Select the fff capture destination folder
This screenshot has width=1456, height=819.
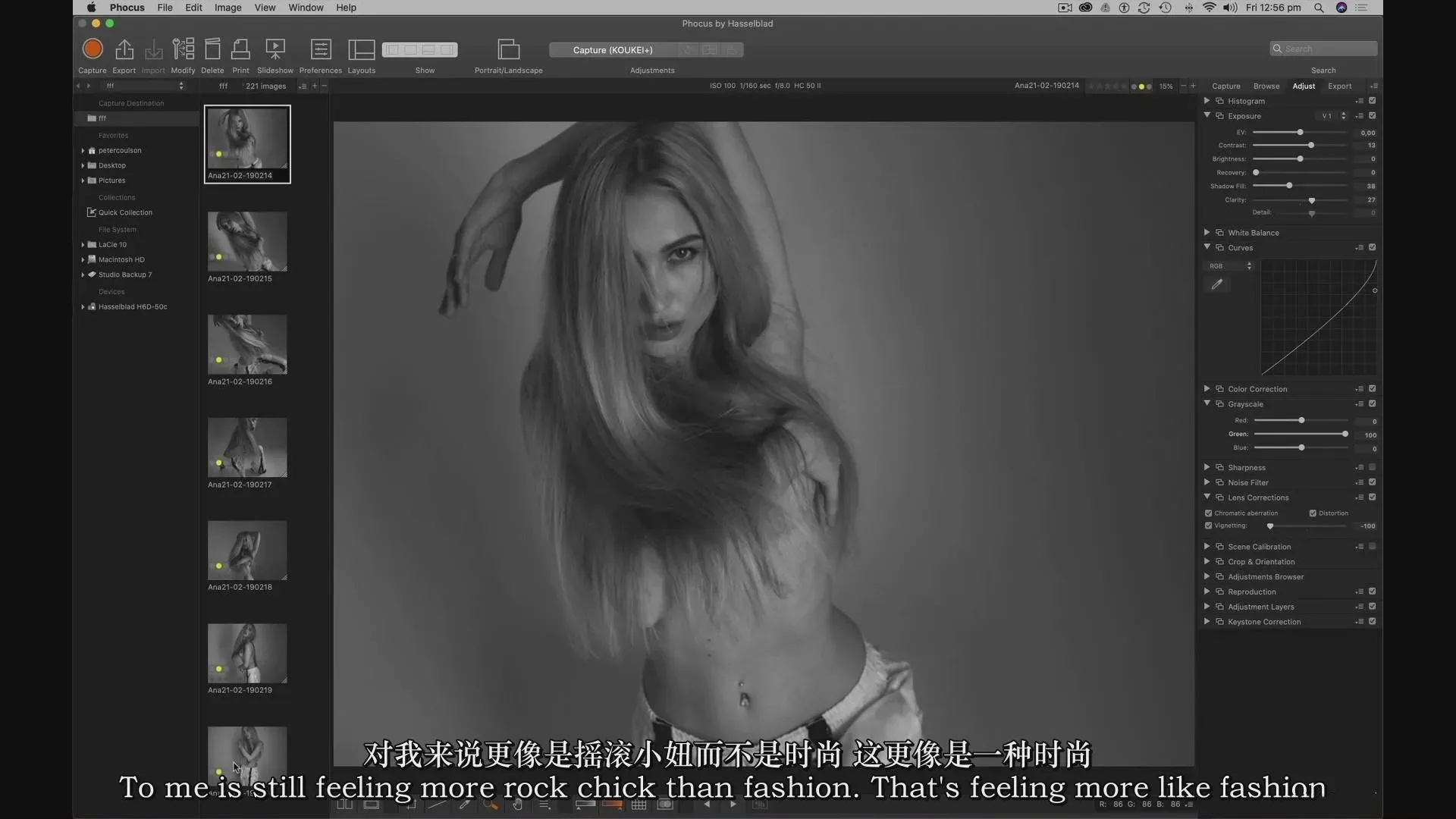coord(136,118)
